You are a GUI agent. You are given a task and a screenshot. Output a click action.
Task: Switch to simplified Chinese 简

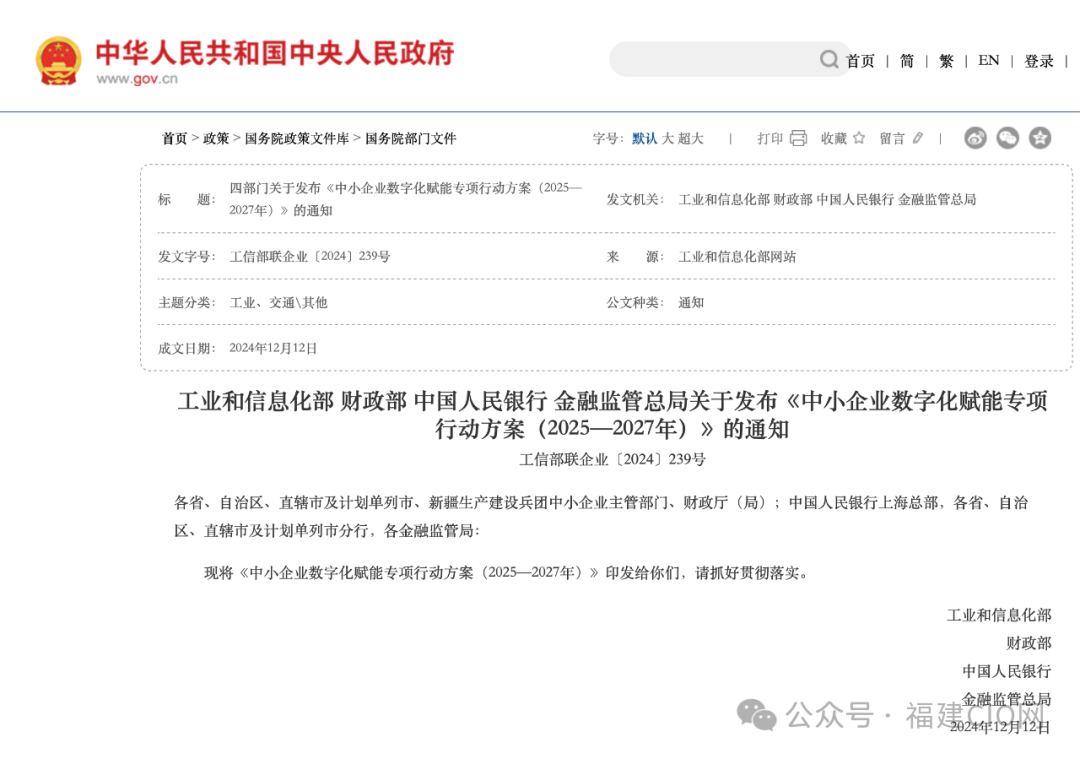(906, 61)
